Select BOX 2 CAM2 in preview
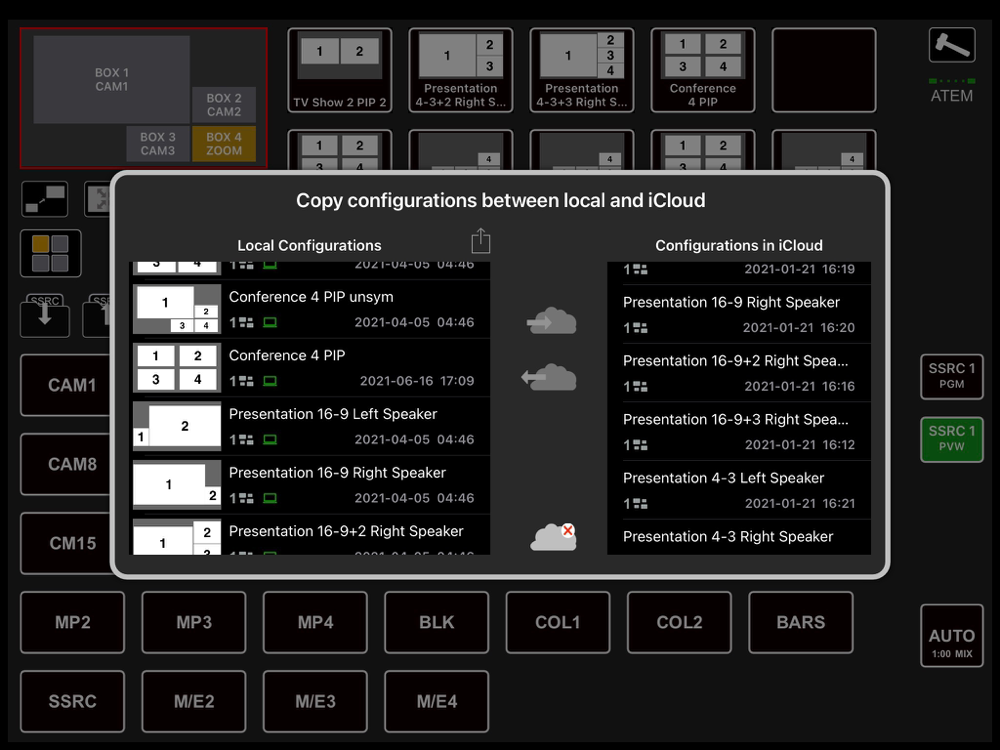This screenshot has height=750, width=1000. [224, 105]
